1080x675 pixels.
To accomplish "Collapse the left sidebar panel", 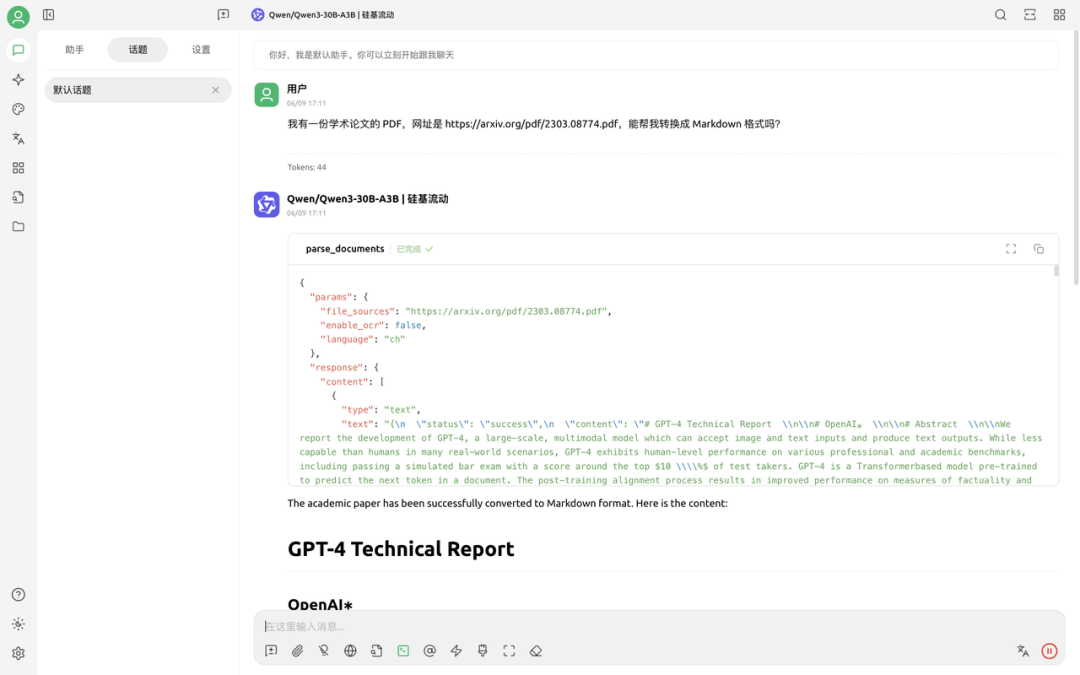I will [x=48, y=15].
